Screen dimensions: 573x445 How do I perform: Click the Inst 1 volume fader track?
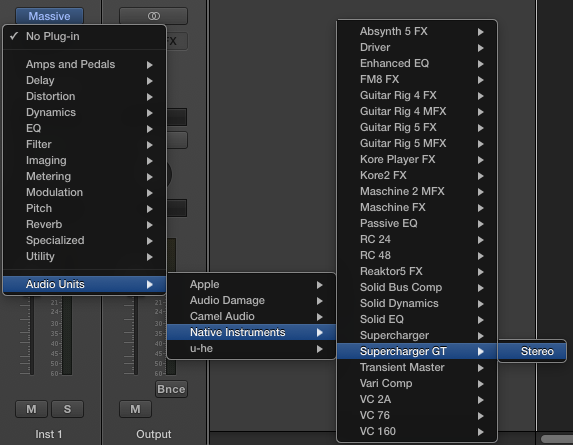tap(32, 335)
